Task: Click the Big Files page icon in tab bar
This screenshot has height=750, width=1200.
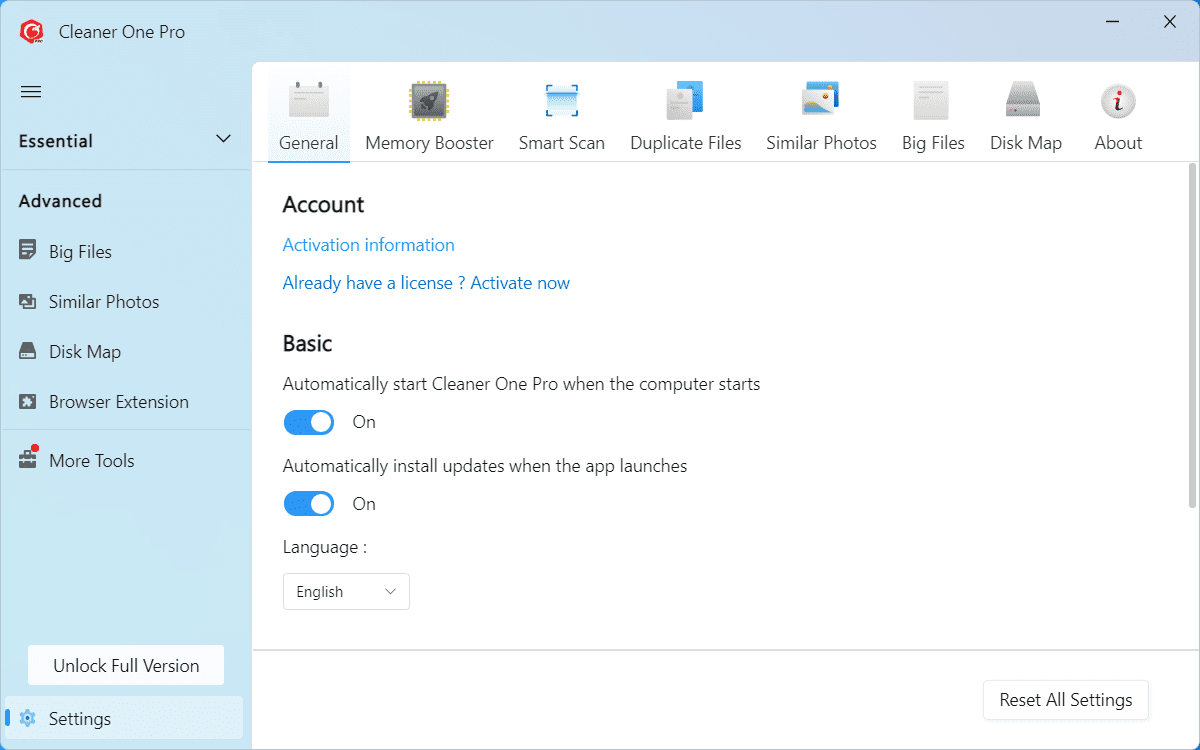Action: pos(931,101)
